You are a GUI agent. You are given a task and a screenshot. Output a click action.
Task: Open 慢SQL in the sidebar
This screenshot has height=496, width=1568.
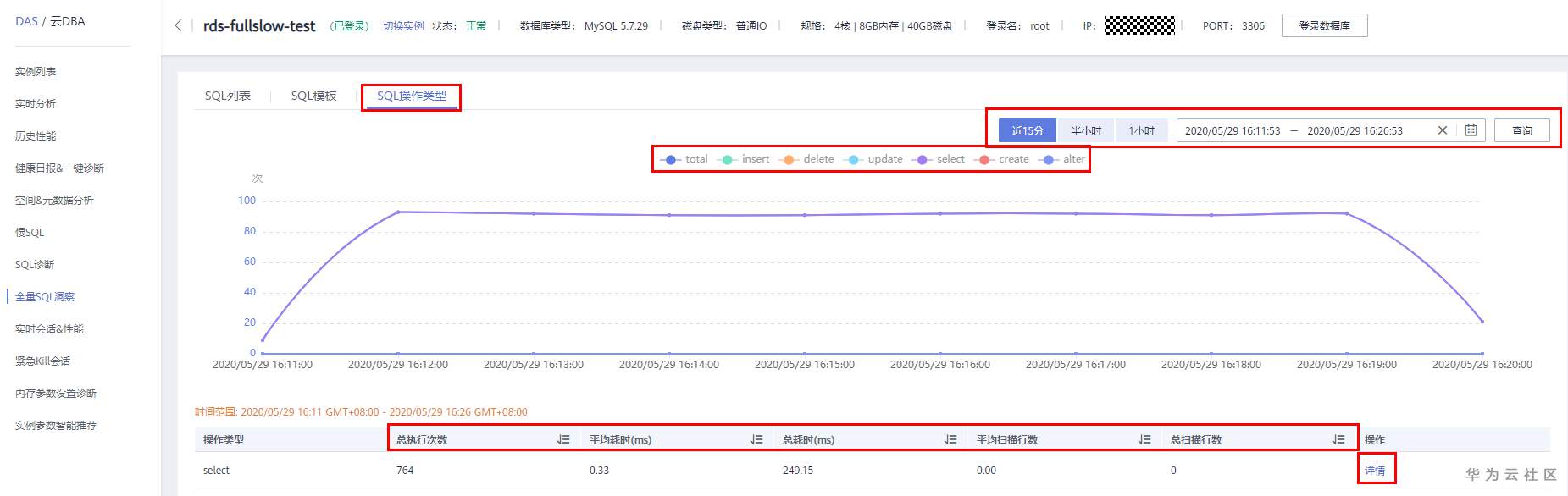click(30, 233)
